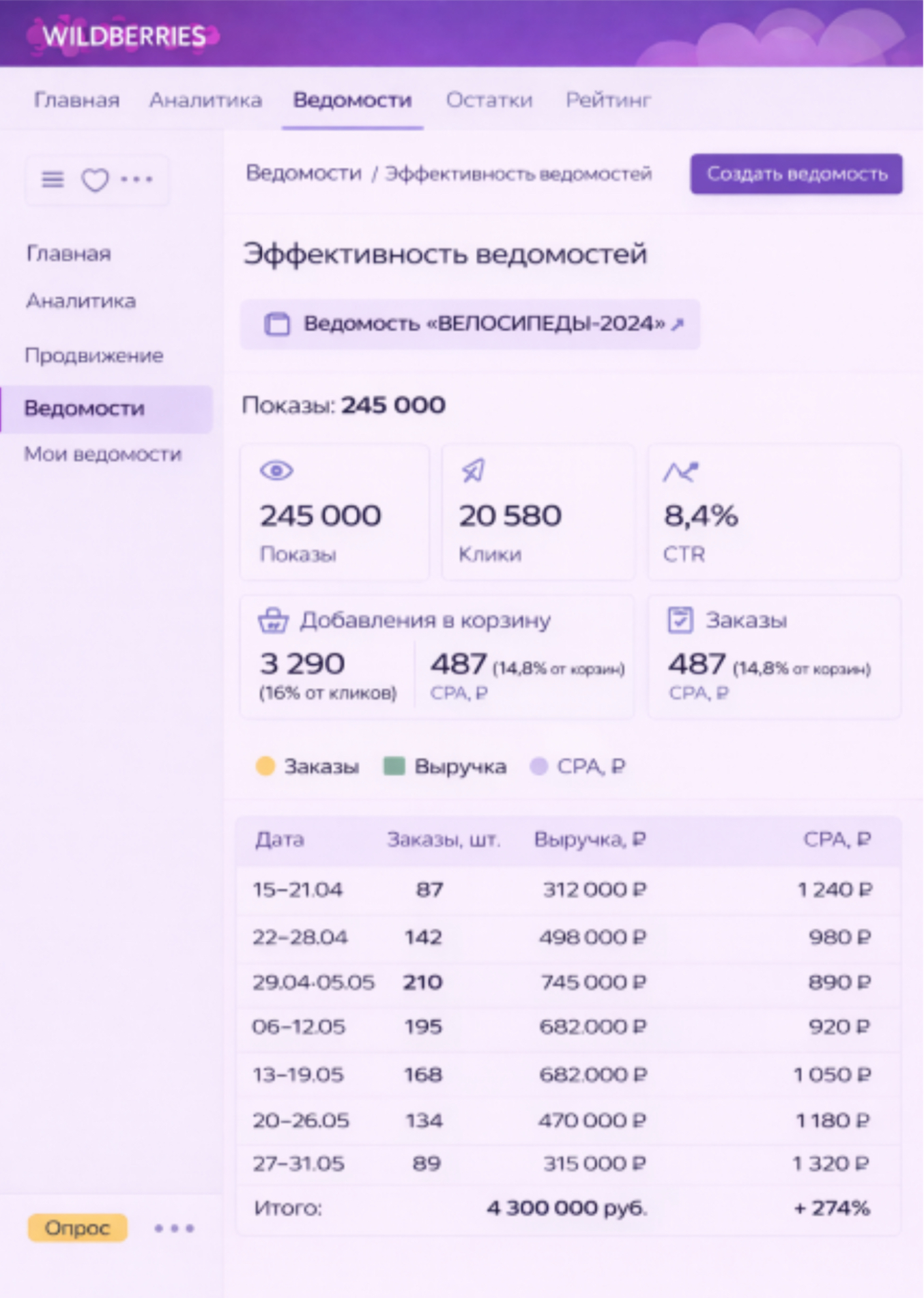Click the Wildberries logo

tap(124, 36)
